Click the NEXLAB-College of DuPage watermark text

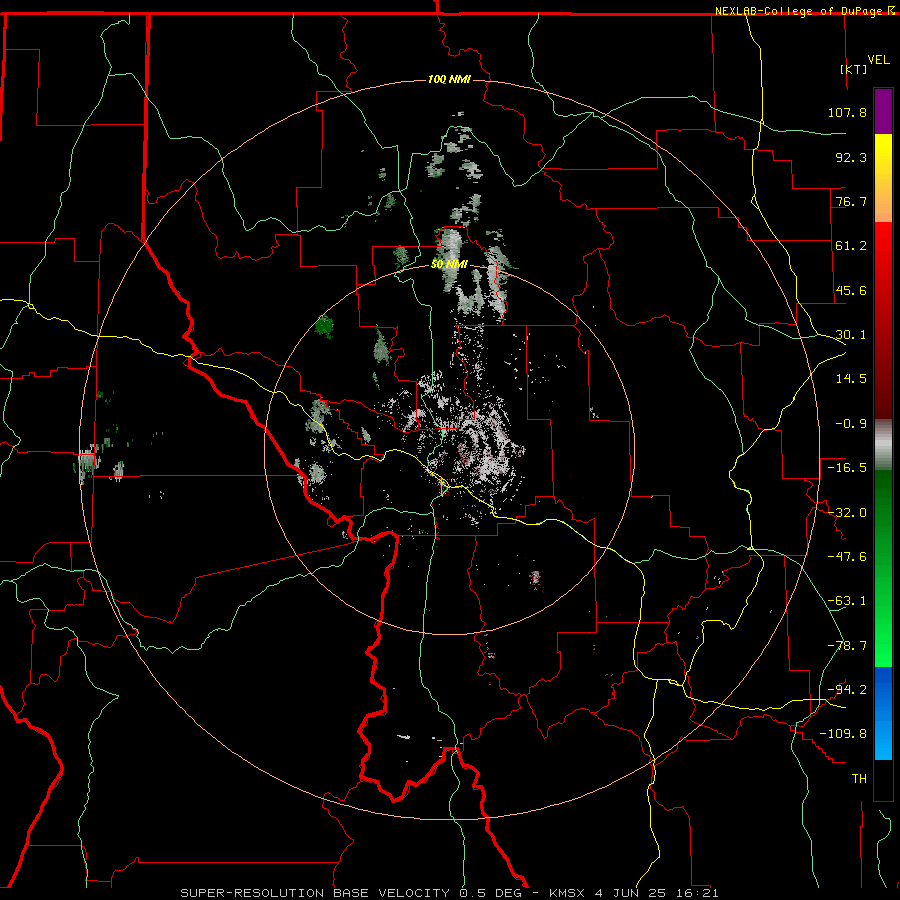[804, 11]
